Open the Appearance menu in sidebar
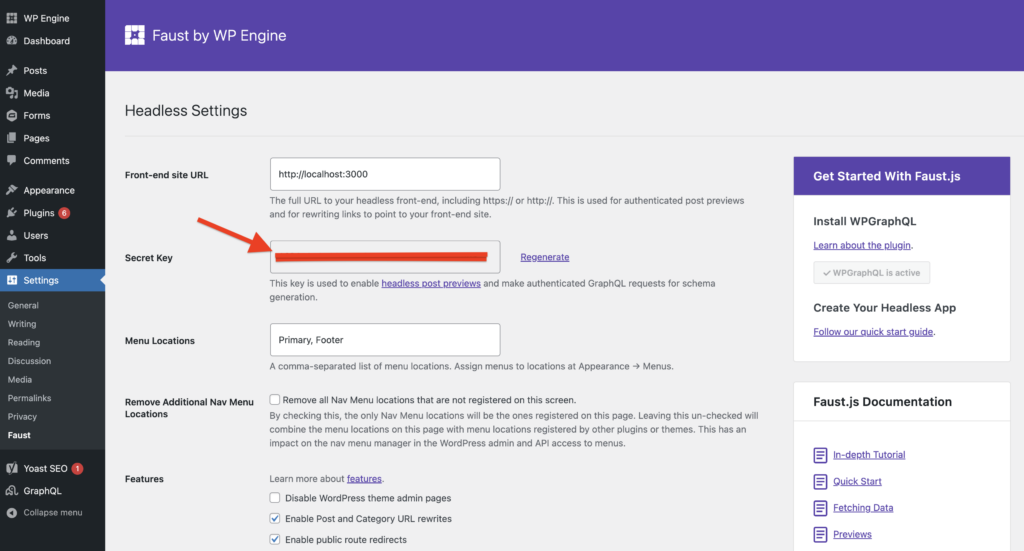 (49, 190)
